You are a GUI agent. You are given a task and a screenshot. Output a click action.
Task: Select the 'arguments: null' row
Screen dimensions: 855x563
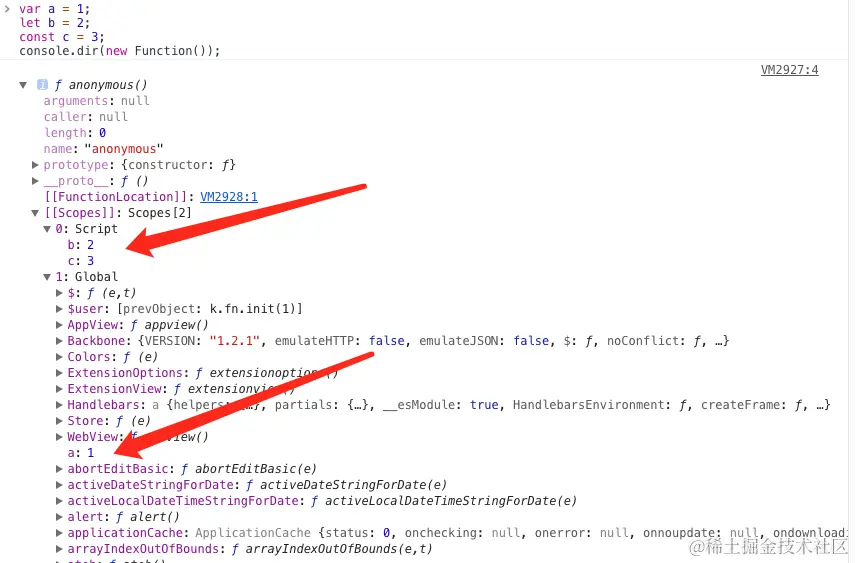tap(97, 101)
